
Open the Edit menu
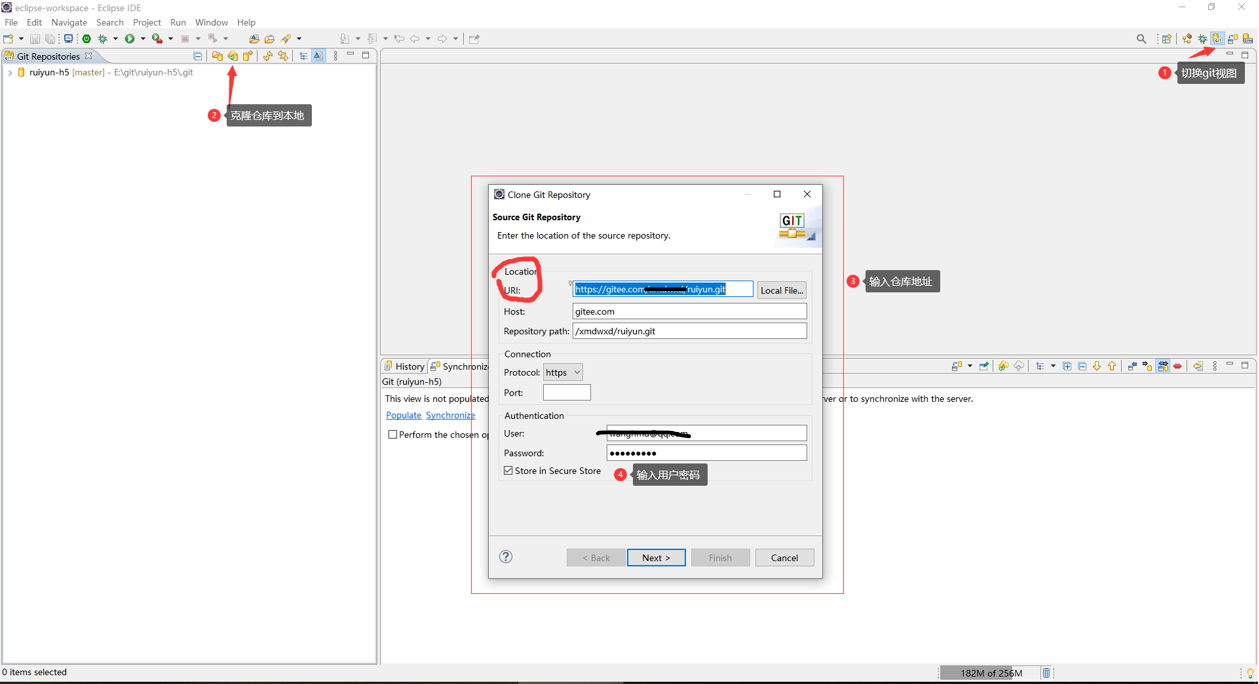[x=34, y=22]
